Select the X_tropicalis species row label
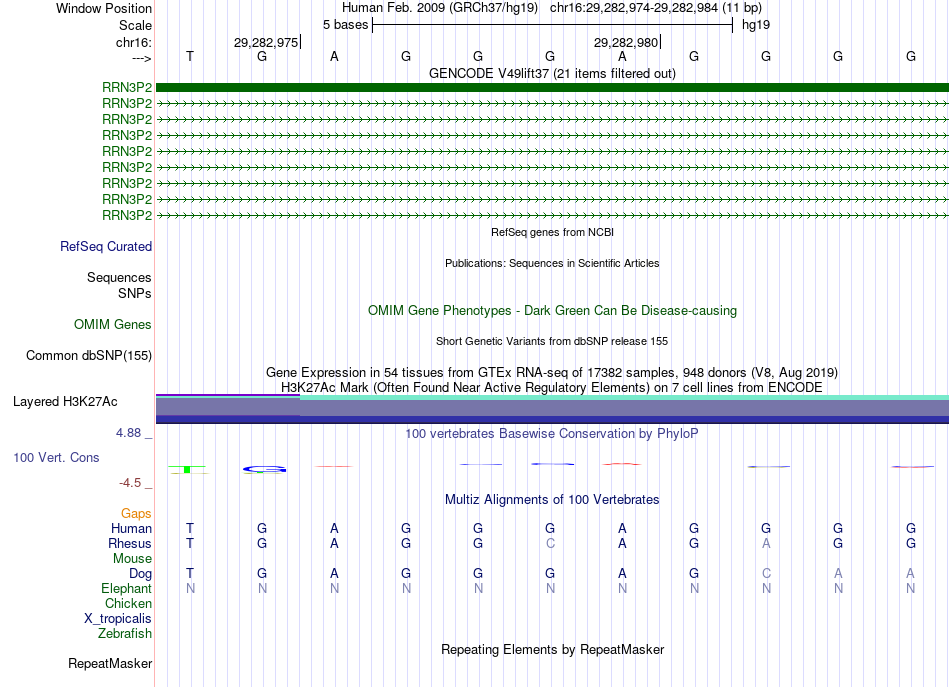The image size is (950, 687). tap(118, 619)
